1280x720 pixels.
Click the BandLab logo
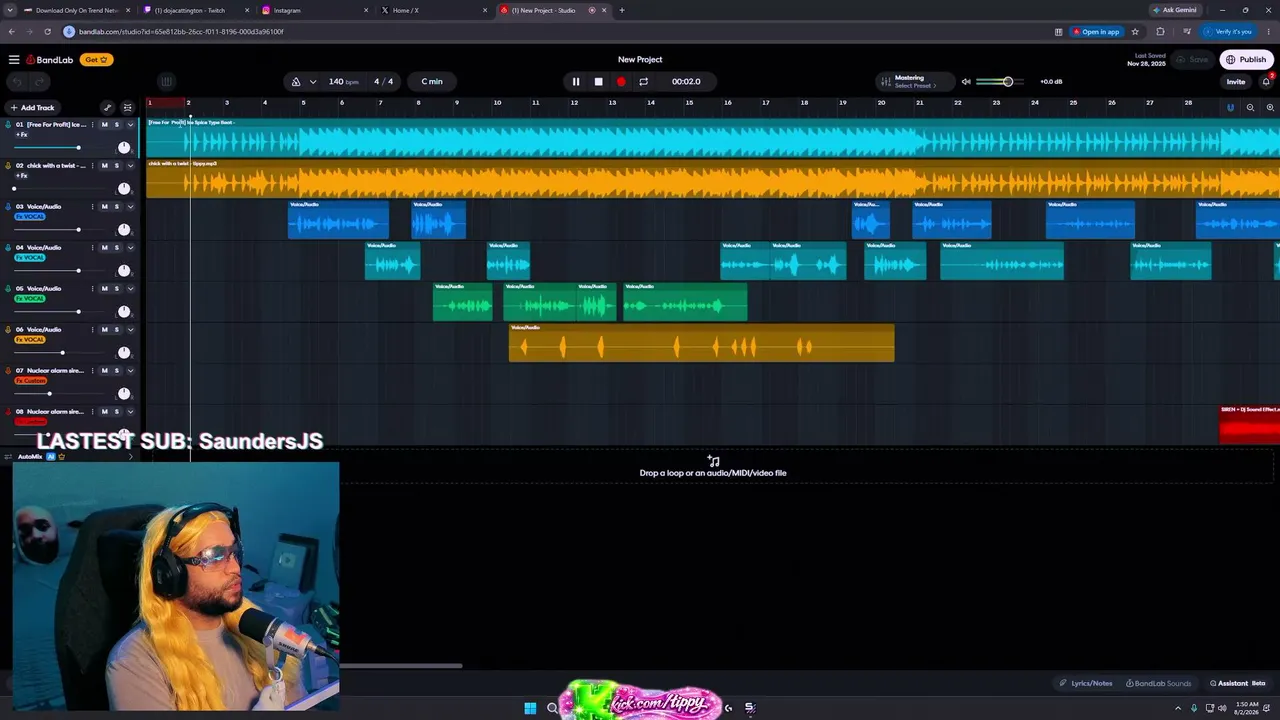click(x=50, y=60)
